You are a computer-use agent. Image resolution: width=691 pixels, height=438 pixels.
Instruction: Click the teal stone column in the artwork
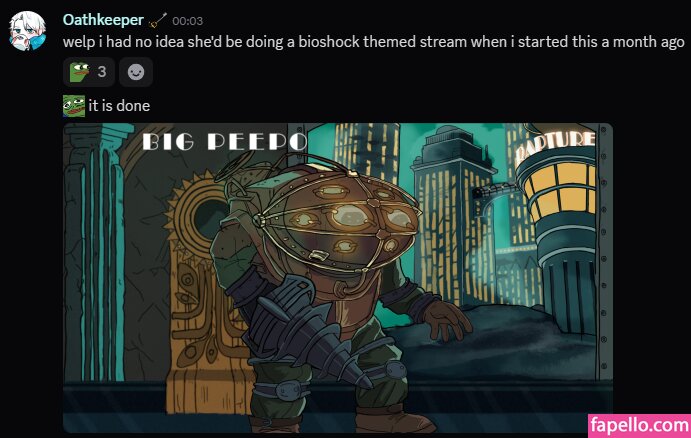pos(95,251)
